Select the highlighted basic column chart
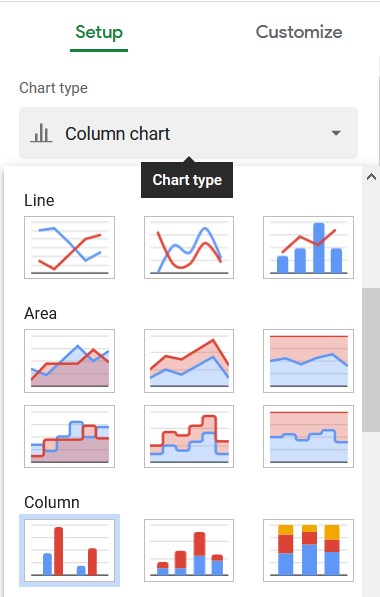This screenshot has height=597, width=380. 69,551
